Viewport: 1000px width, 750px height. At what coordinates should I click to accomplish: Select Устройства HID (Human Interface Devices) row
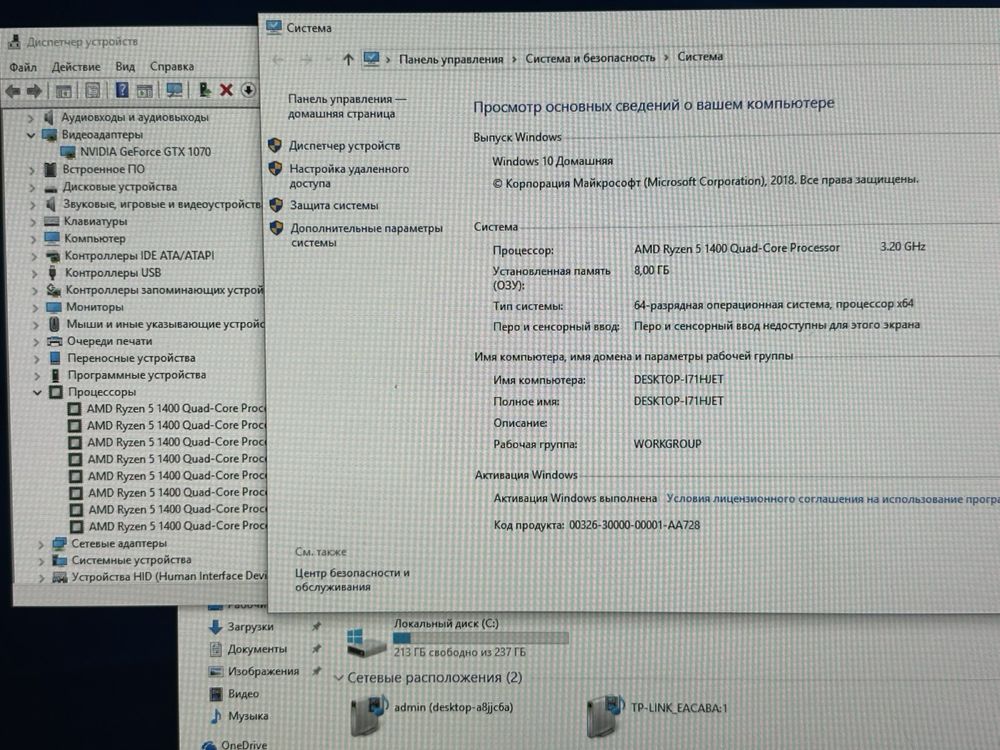(x=168, y=577)
